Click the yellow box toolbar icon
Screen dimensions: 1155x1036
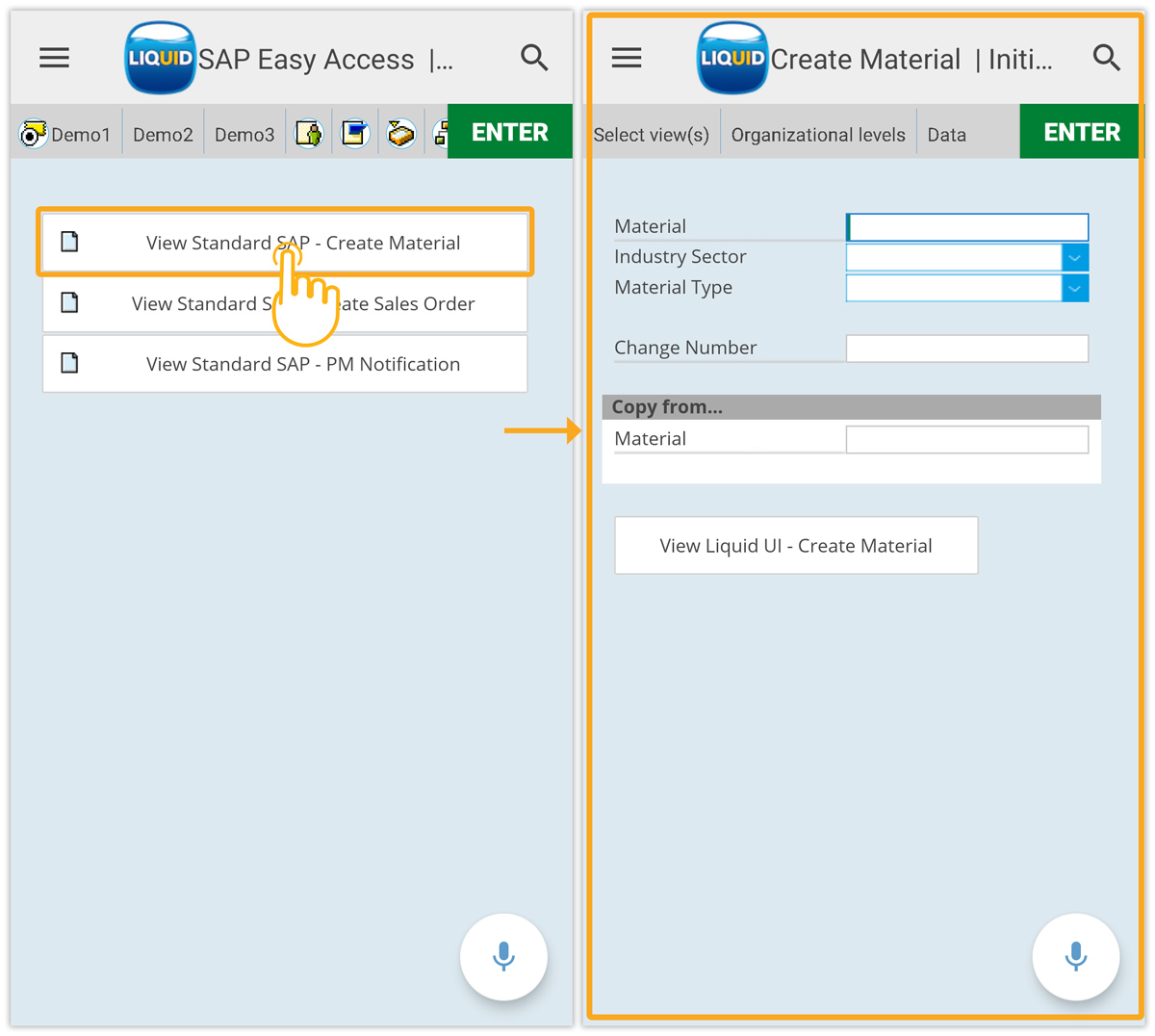401,134
